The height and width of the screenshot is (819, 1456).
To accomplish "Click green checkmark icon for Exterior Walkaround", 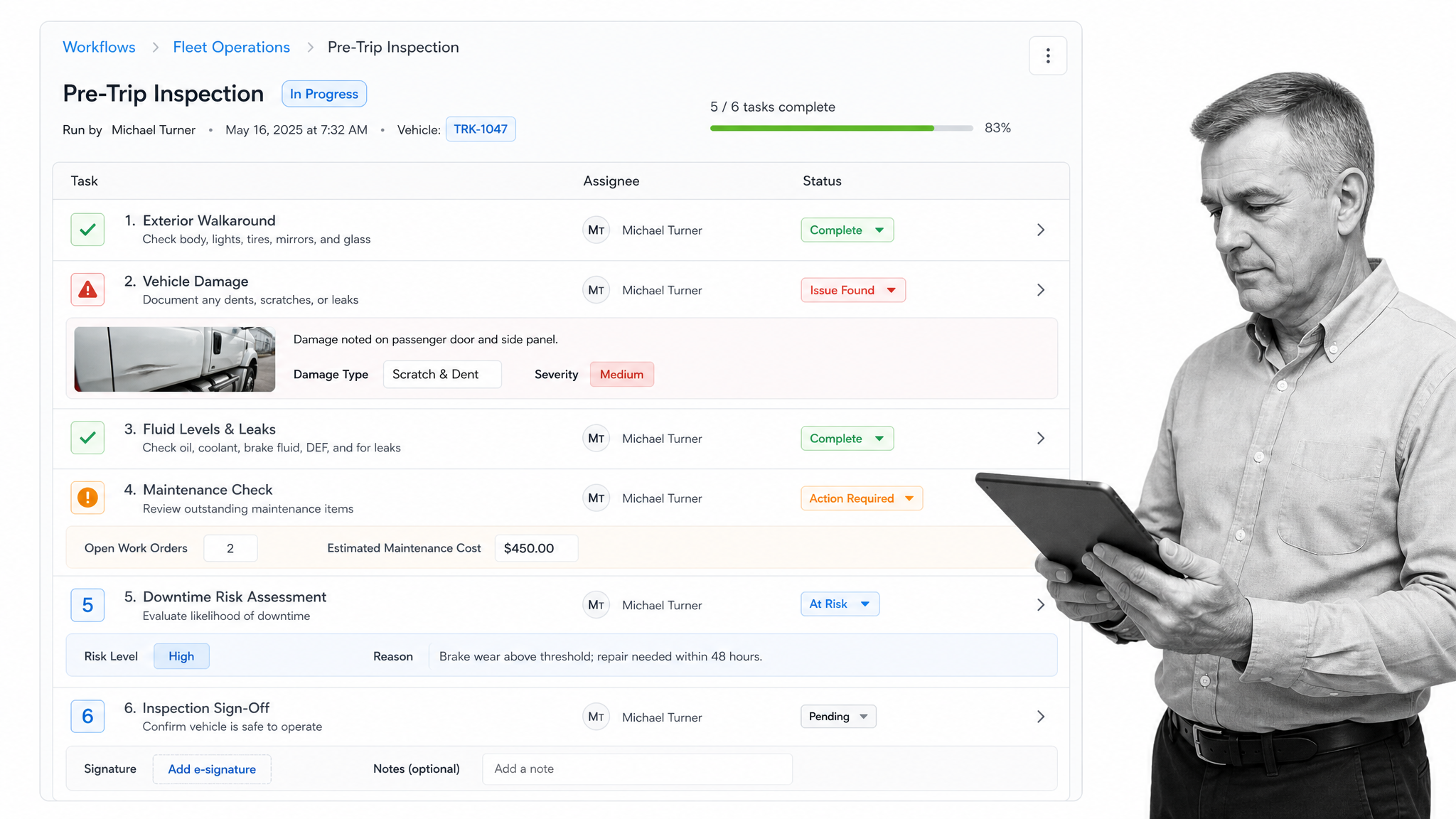I will [x=87, y=230].
